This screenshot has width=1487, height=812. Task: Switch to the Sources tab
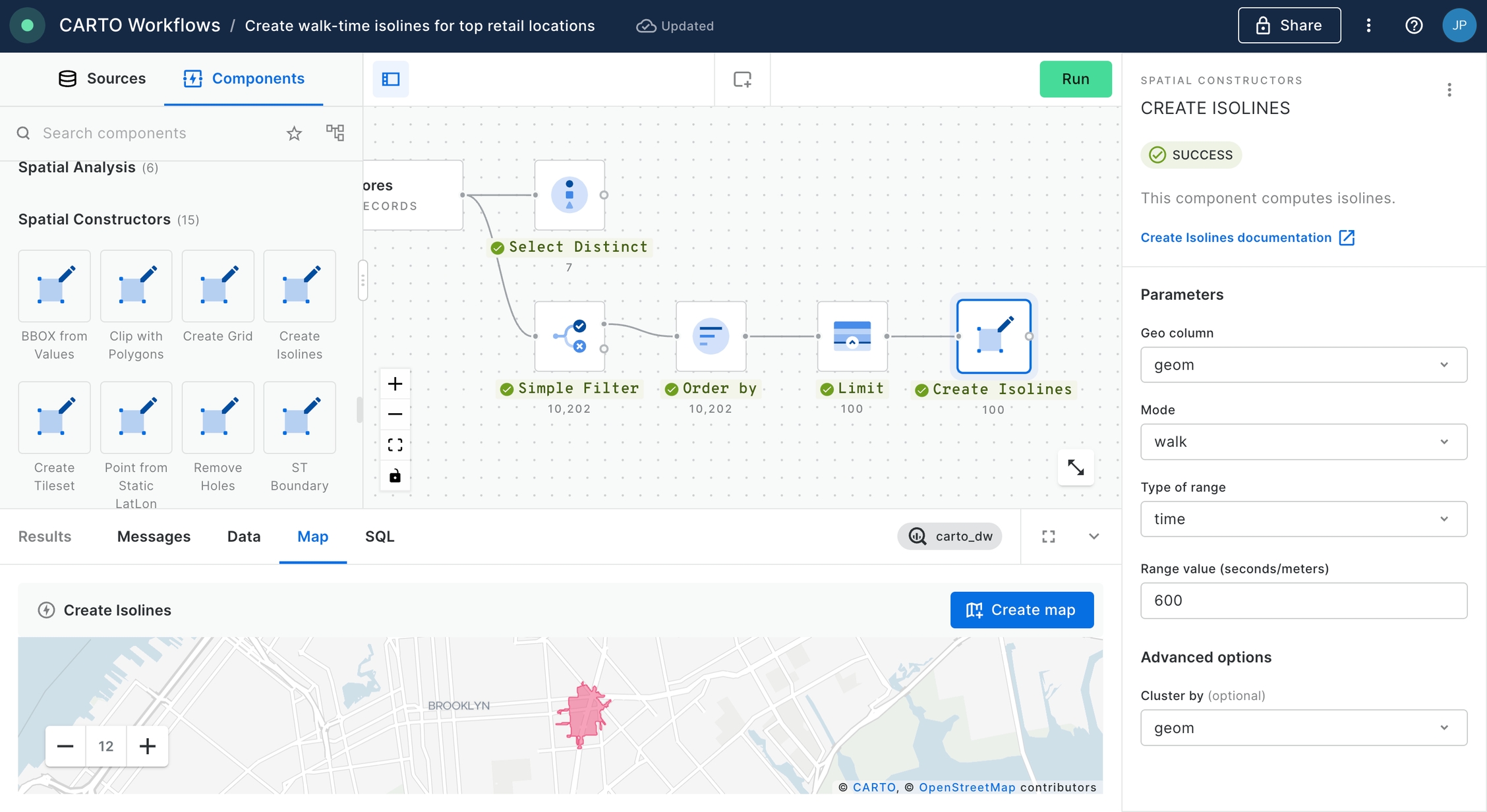[x=102, y=78]
